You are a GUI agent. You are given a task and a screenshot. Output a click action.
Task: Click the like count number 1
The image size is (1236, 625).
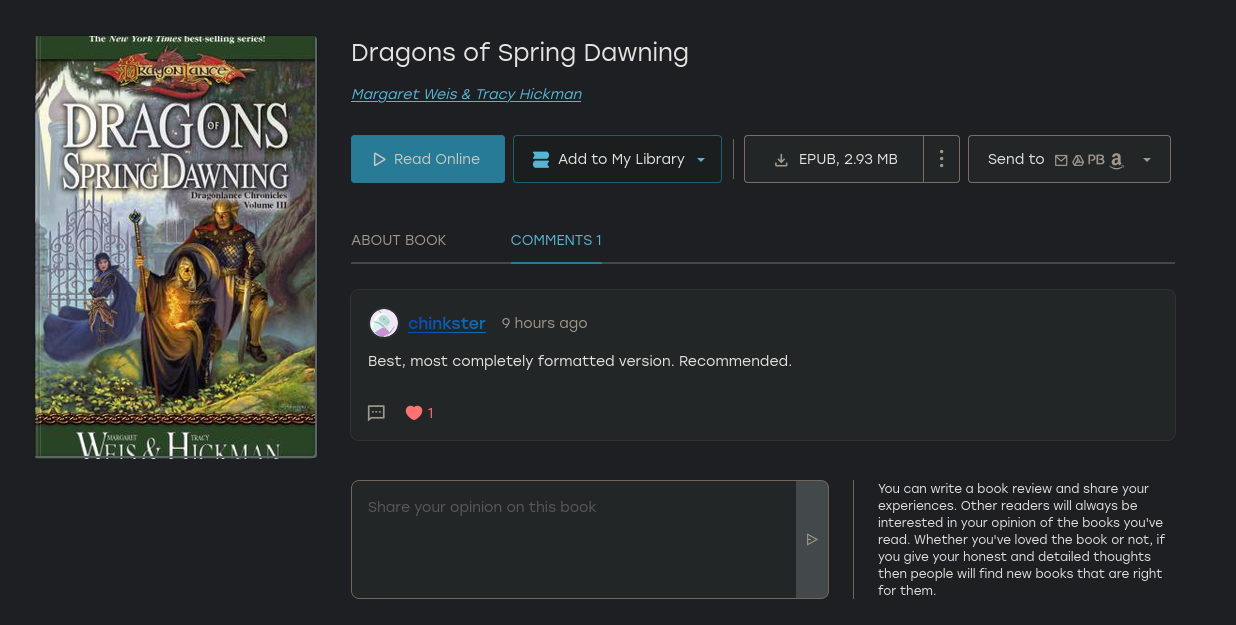431,413
